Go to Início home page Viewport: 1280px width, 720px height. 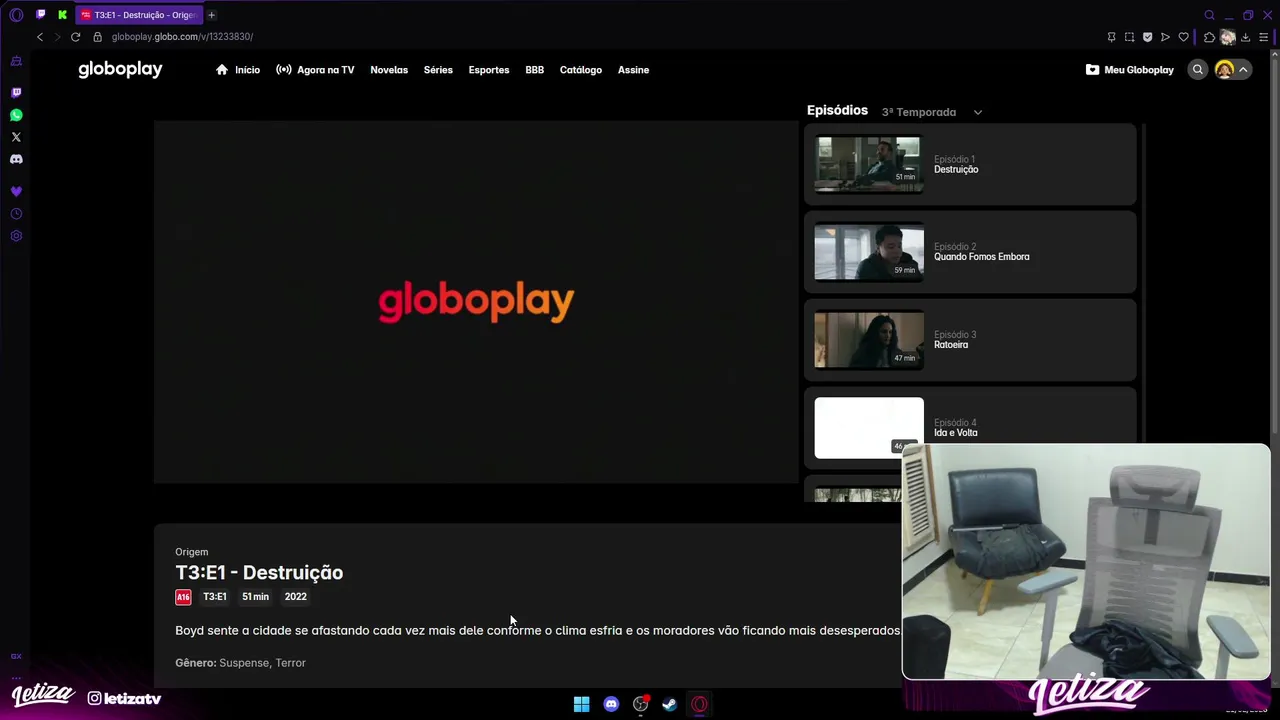[238, 70]
